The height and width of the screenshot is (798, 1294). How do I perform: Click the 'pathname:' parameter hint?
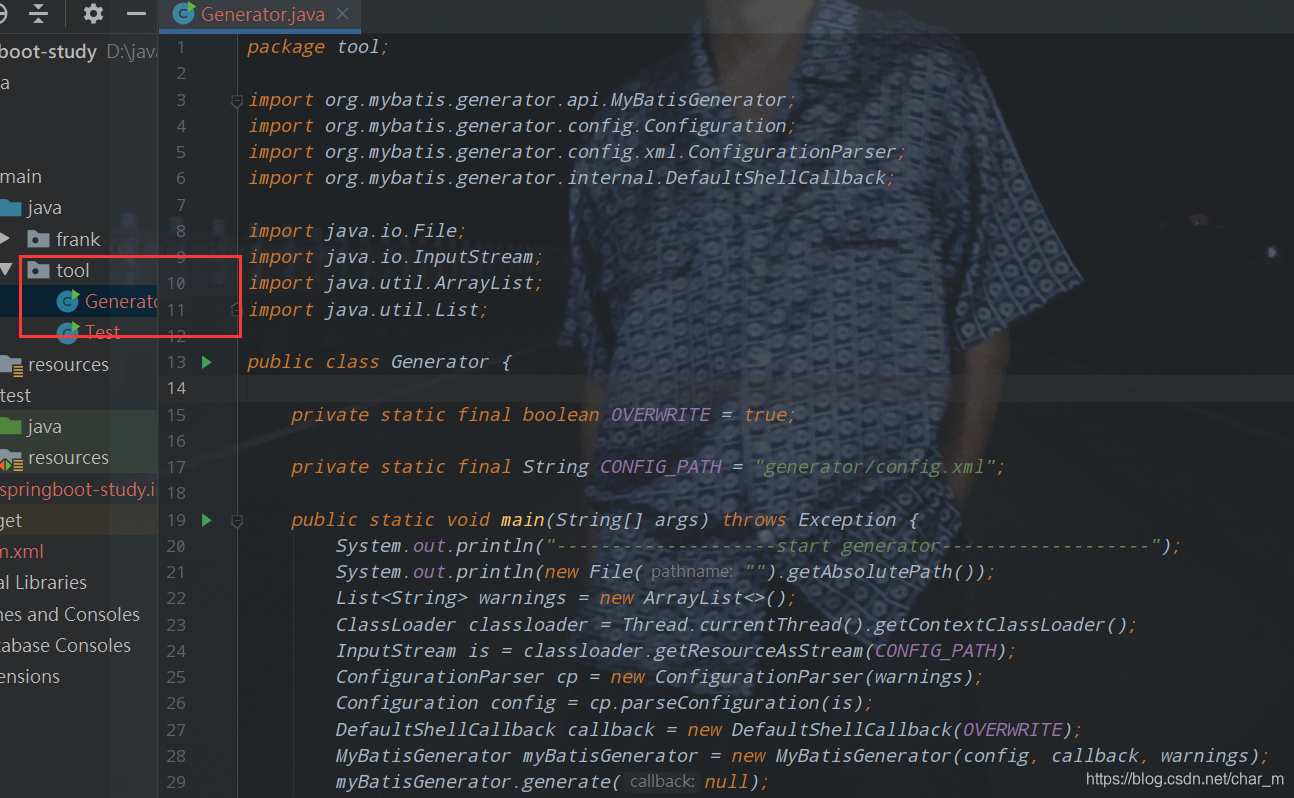coord(691,572)
